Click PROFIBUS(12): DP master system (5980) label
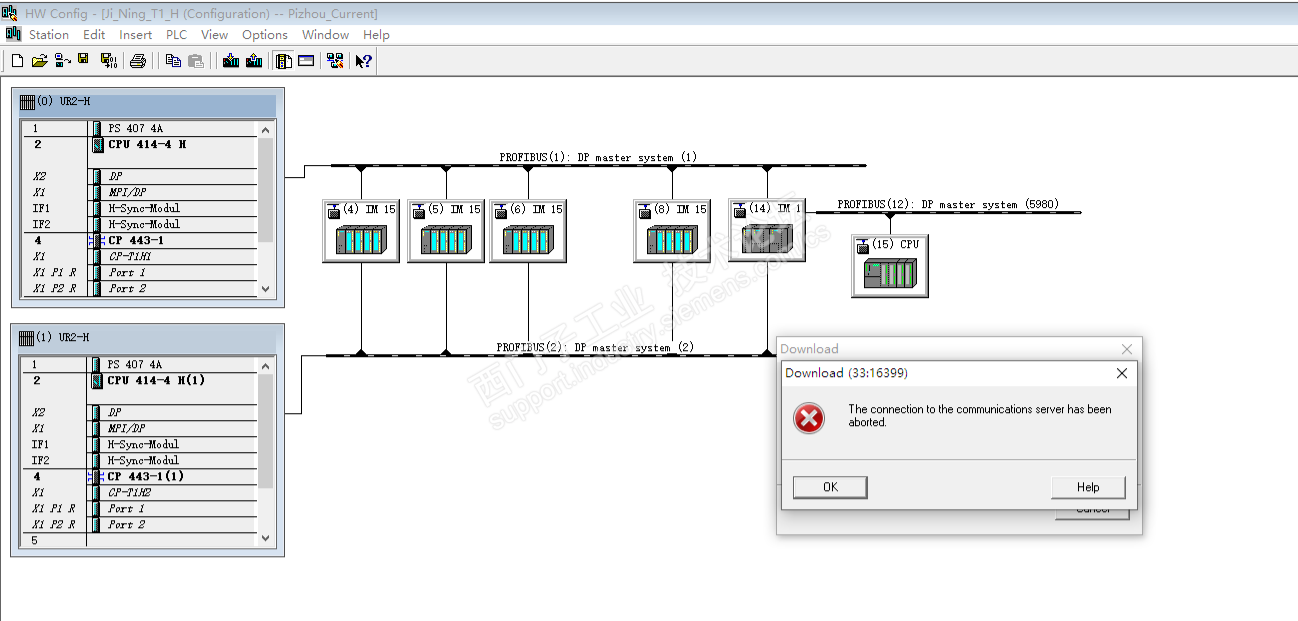 pos(947,204)
